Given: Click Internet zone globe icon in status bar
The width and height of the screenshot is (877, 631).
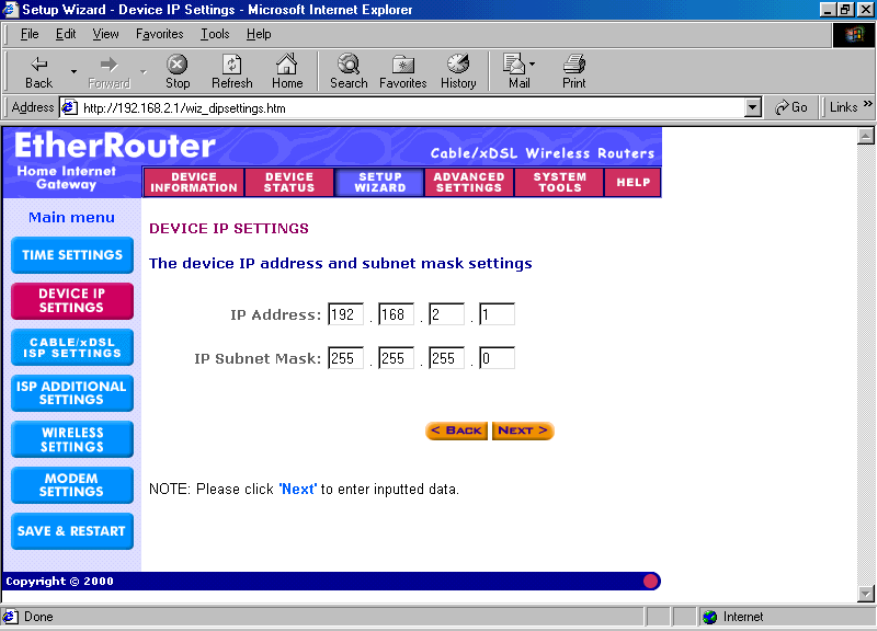Looking at the screenshot, I should pos(710,617).
